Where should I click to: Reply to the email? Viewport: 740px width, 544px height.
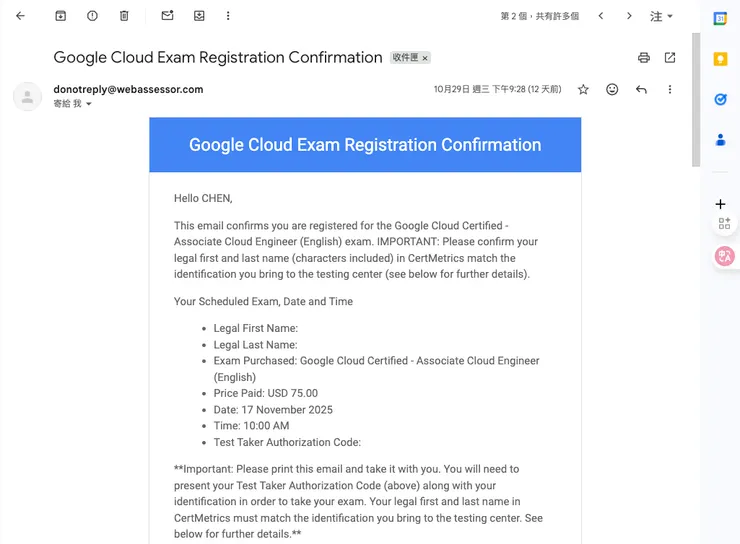point(641,89)
